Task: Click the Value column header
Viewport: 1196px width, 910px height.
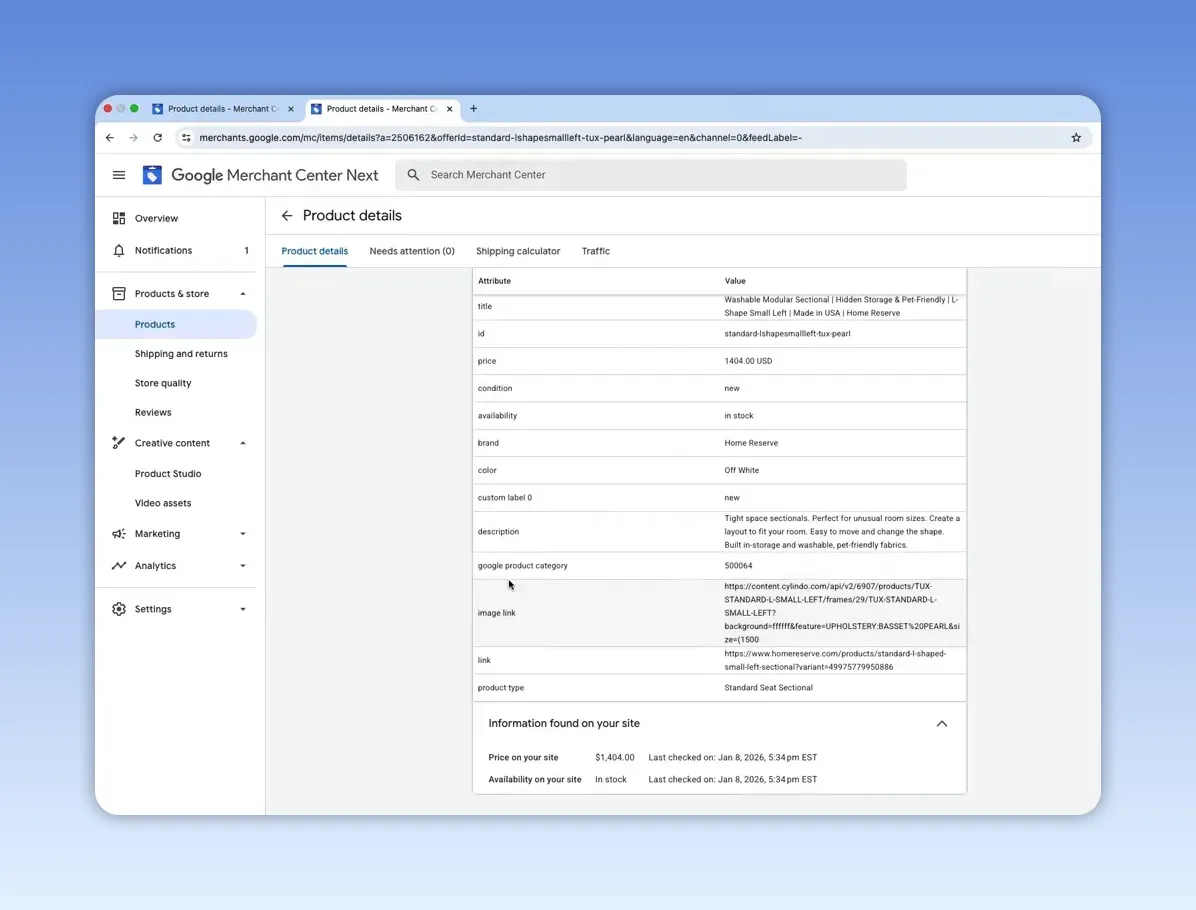Action: tap(735, 281)
